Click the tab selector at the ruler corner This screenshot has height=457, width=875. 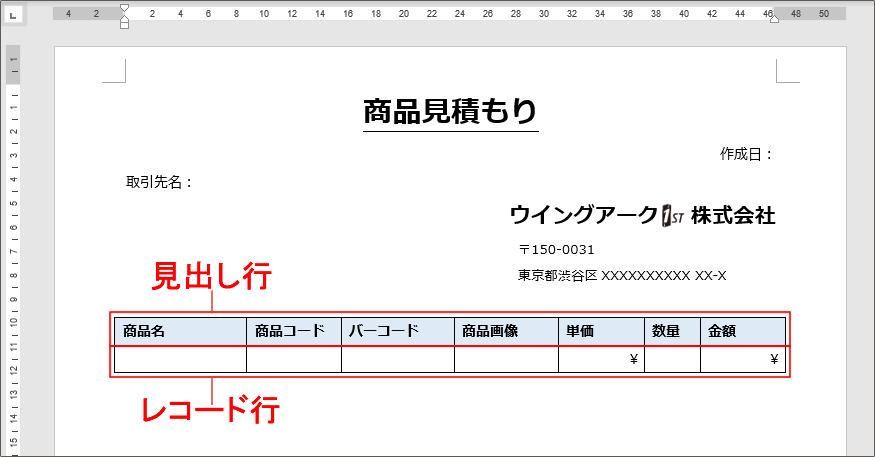tap(13, 15)
